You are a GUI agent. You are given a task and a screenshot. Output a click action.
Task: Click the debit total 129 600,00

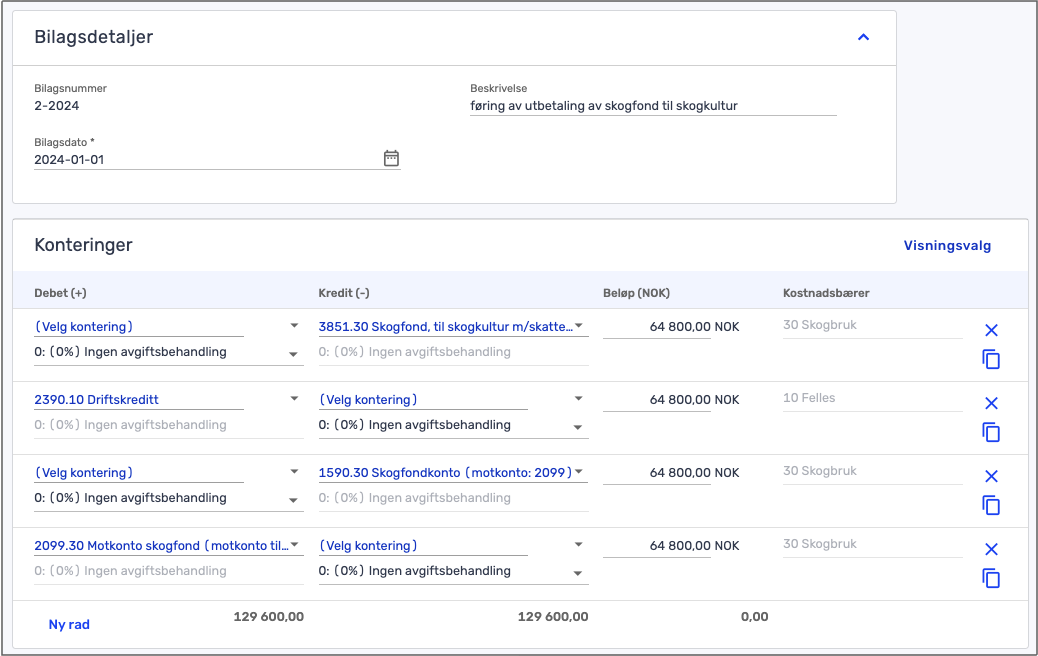coord(269,617)
